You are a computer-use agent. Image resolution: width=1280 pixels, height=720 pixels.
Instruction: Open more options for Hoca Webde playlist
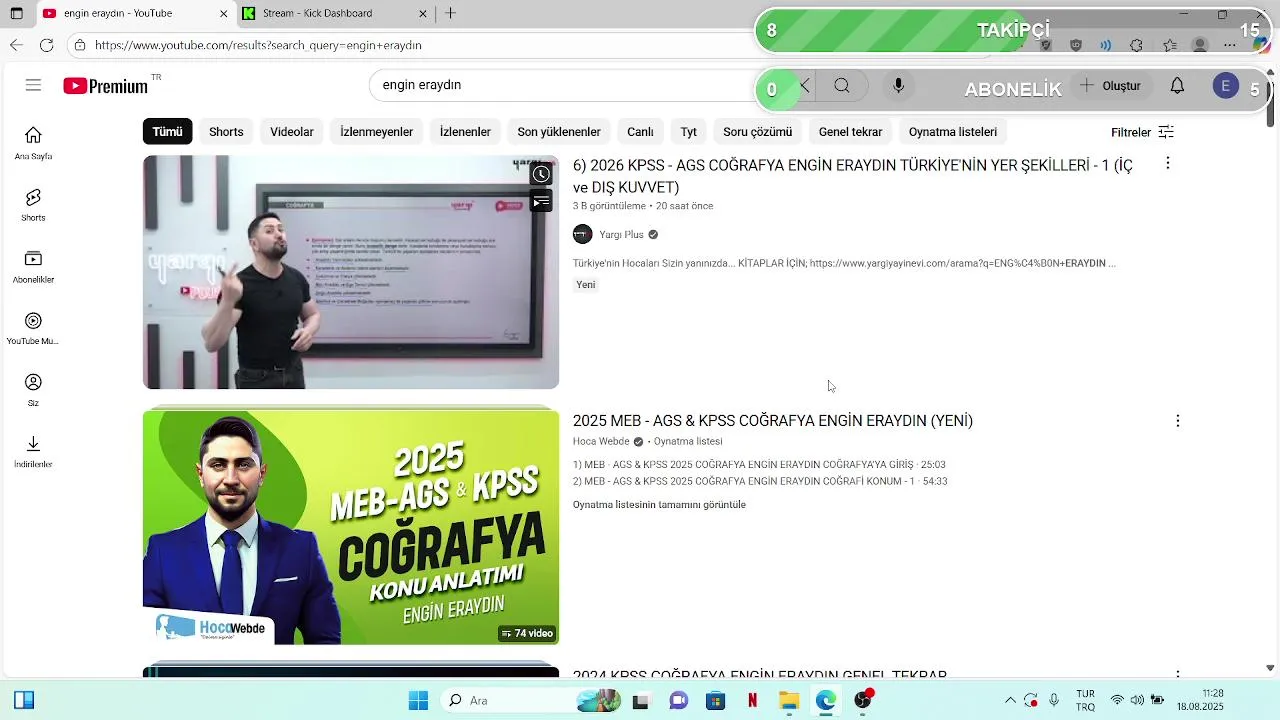(x=1177, y=421)
